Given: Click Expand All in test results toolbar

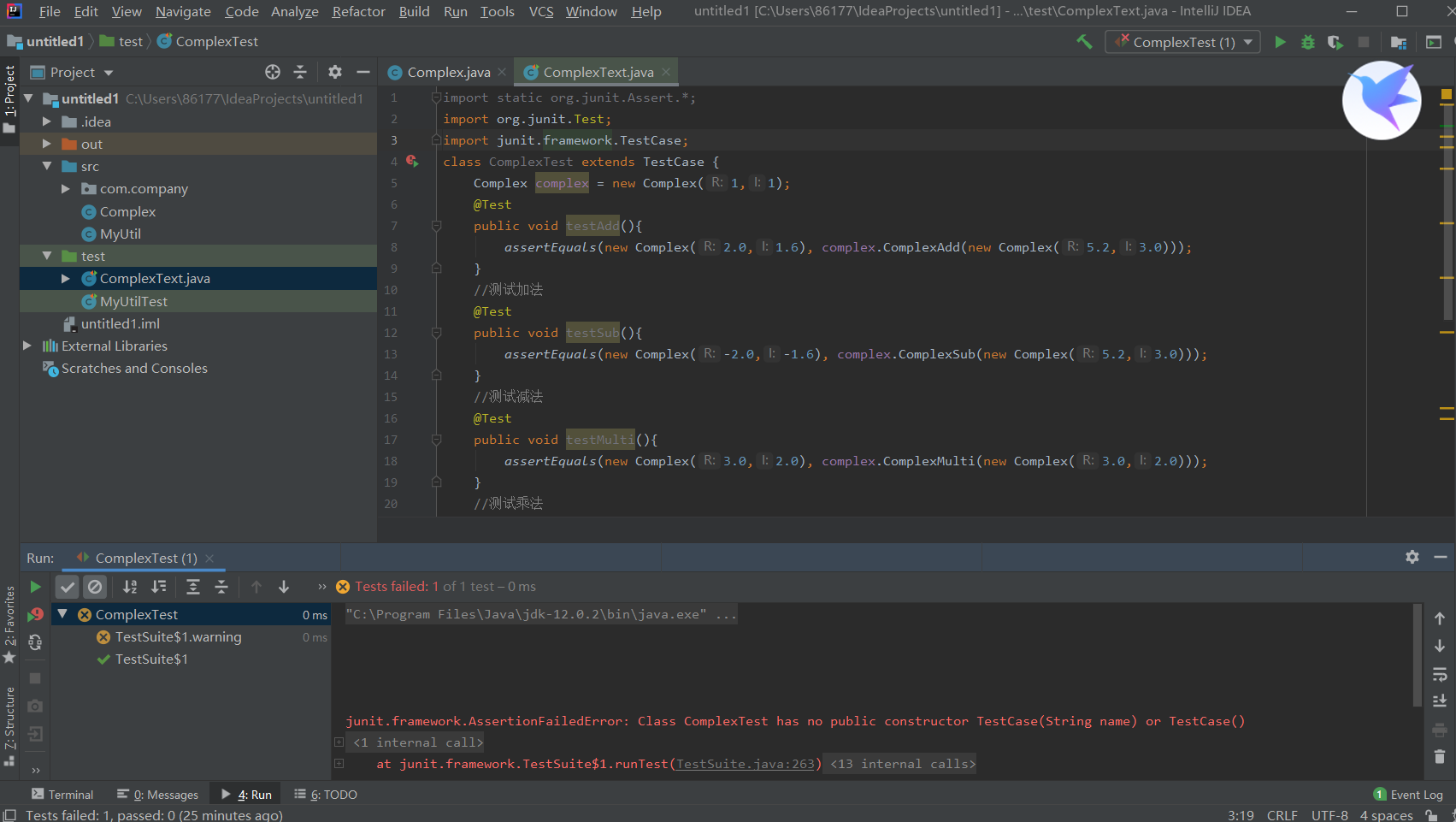Looking at the screenshot, I should [x=193, y=587].
